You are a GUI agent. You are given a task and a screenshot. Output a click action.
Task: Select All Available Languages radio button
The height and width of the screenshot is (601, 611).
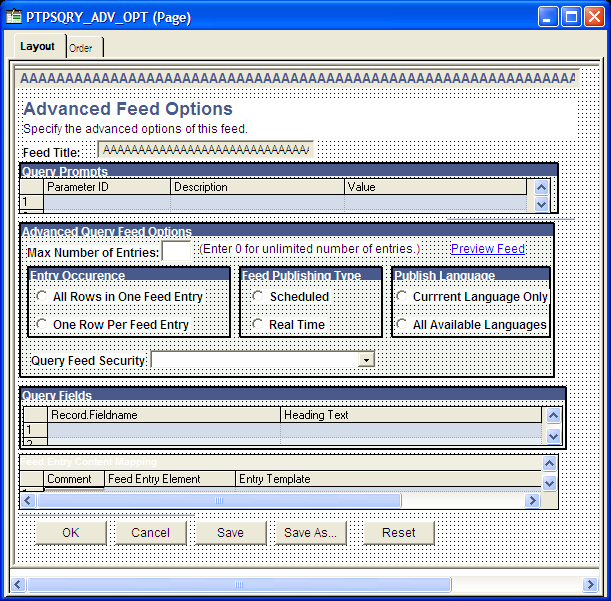[401, 324]
